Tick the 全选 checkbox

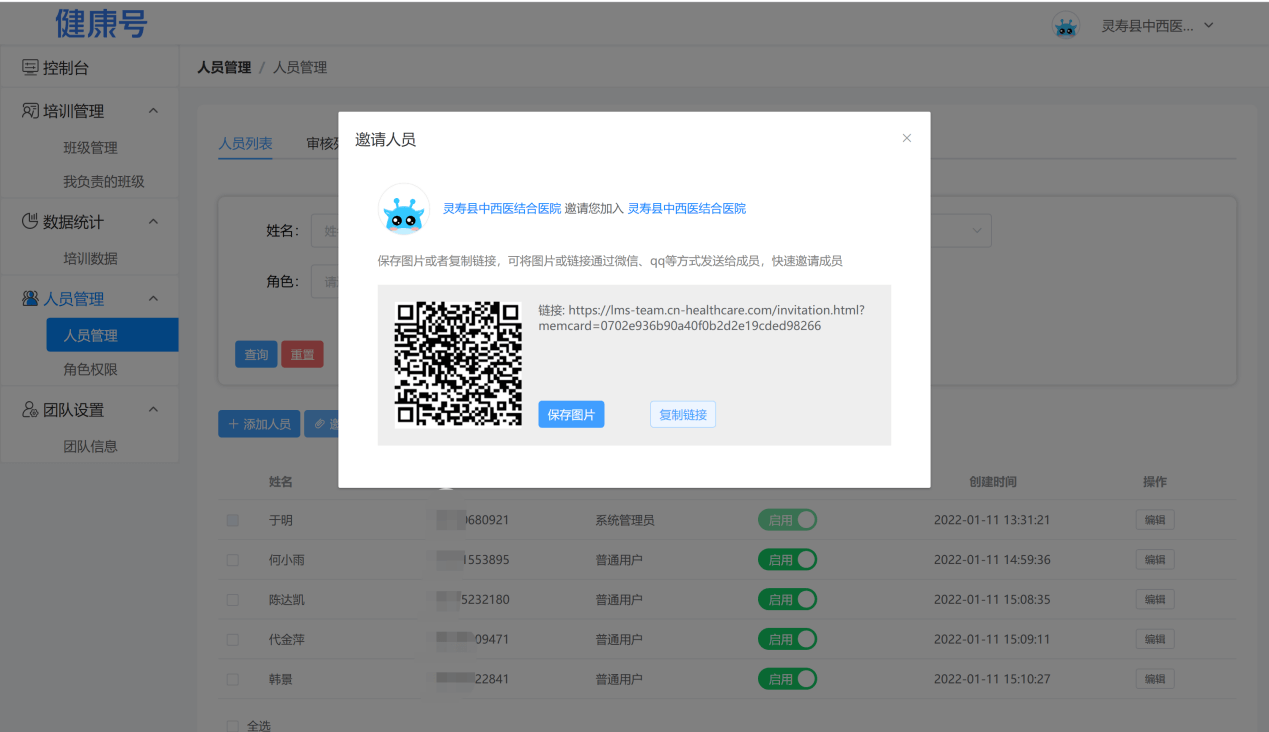point(233,726)
